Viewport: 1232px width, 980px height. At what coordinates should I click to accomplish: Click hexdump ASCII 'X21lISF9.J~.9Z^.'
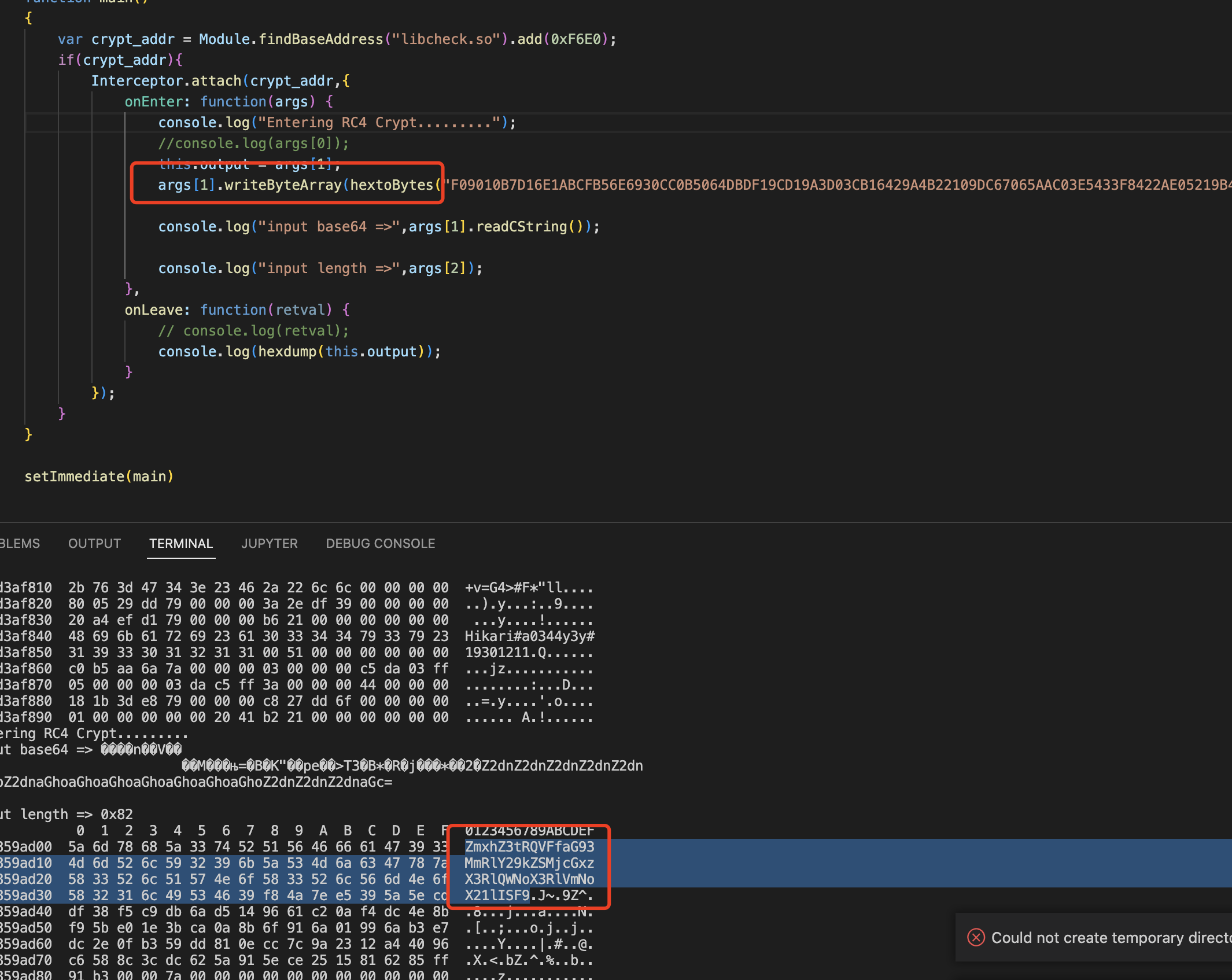coord(529,895)
